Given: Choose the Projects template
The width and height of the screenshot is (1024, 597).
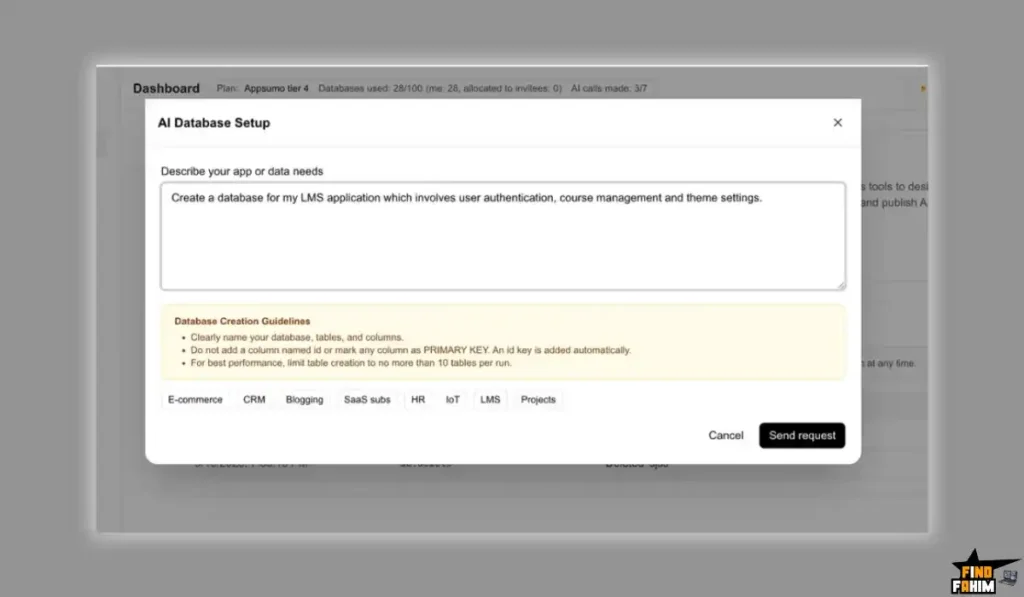Looking at the screenshot, I should point(537,399).
